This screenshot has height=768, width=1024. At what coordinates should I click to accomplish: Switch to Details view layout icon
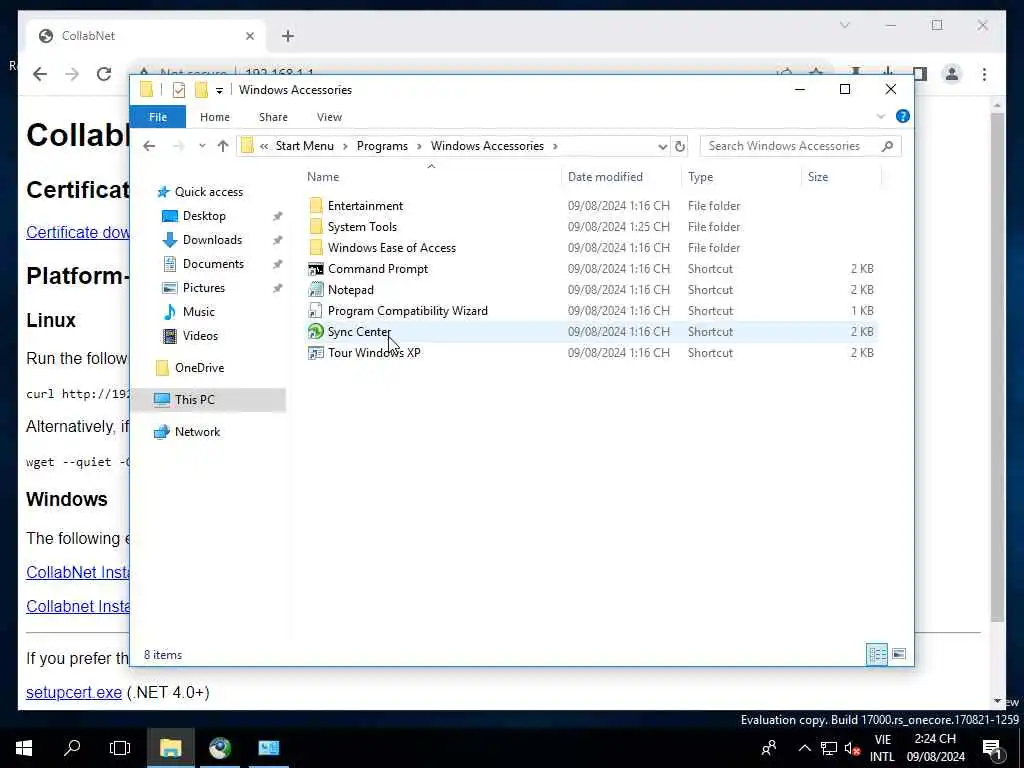click(x=876, y=654)
